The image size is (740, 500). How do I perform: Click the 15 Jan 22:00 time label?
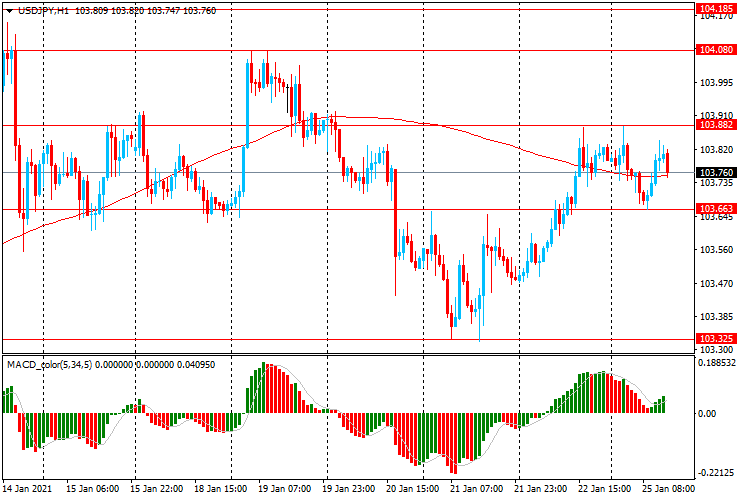click(157, 489)
